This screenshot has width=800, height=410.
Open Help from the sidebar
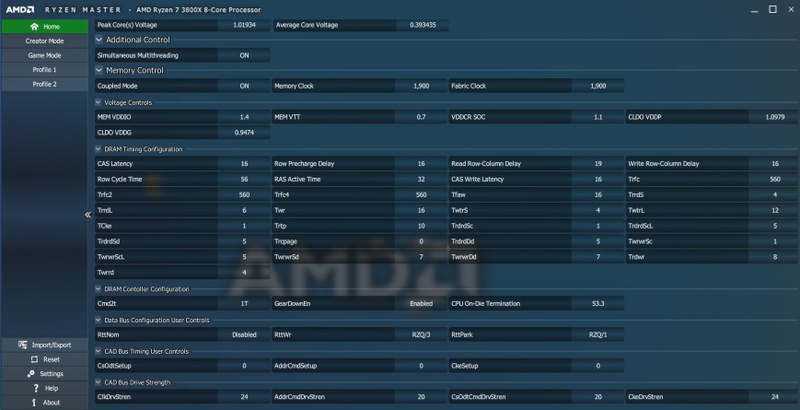coord(45,388)
